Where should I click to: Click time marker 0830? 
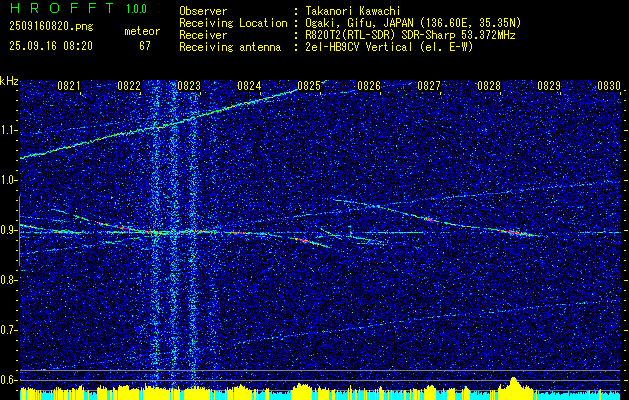pos(609,86)
